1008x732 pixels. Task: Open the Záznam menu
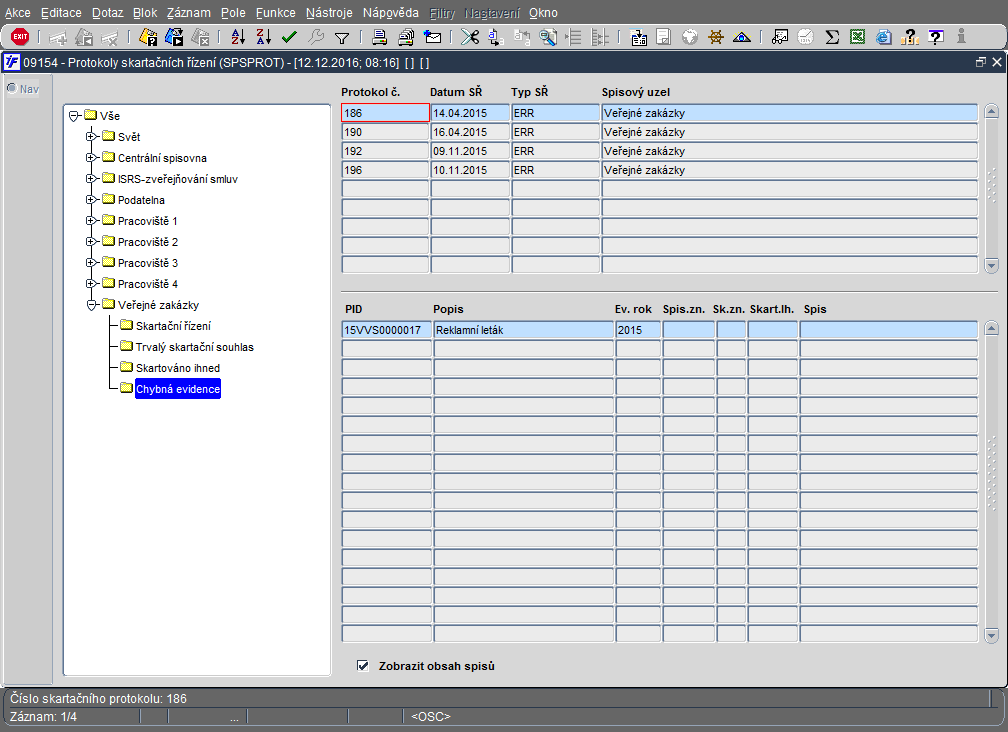click(x=188, y=13)
